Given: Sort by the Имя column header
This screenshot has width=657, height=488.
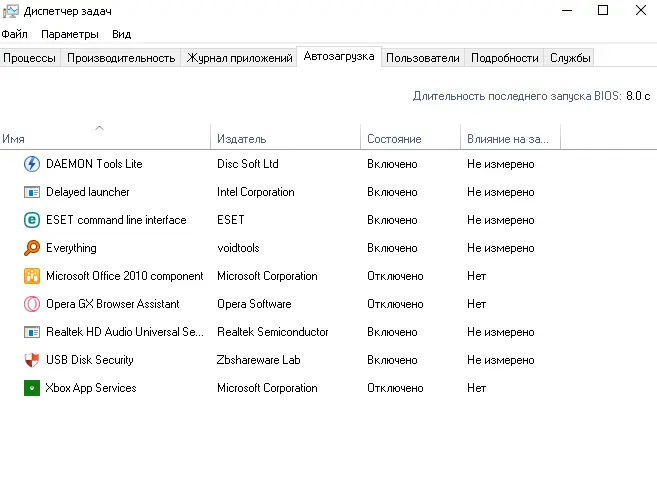Looking at the screenshot, I should tap(105, 139).
